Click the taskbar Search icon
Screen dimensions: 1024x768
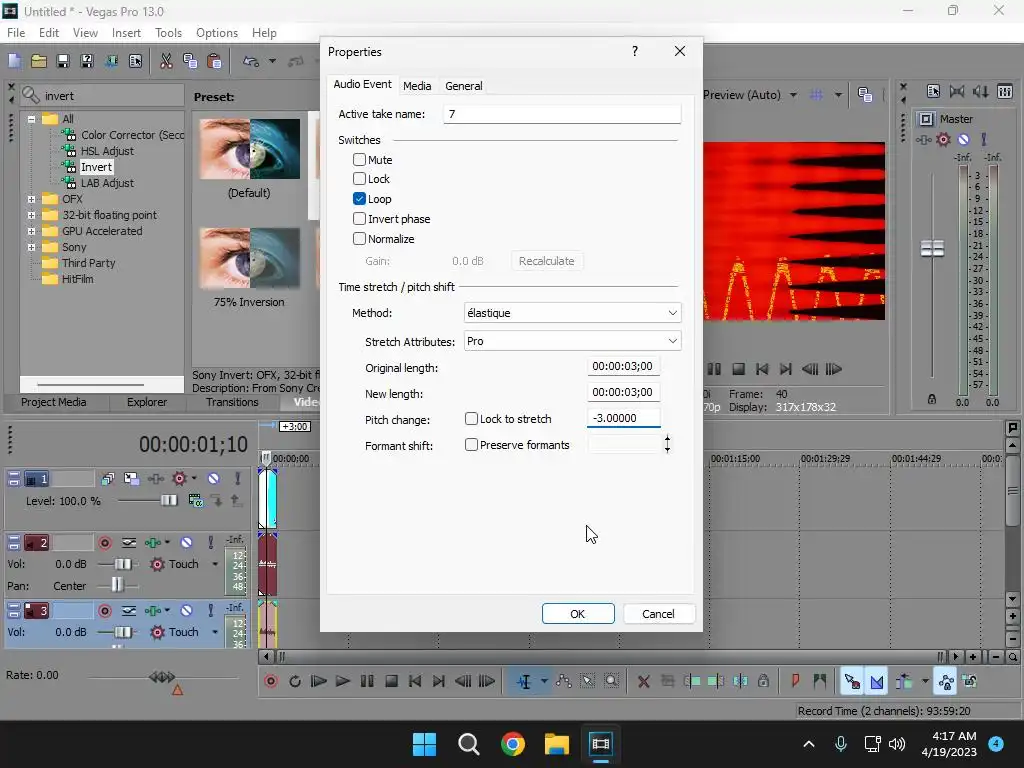(469, 744)
